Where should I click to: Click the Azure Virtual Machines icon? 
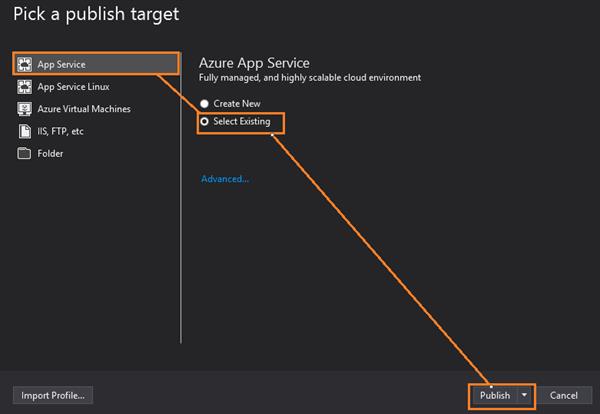pos(25,109)
